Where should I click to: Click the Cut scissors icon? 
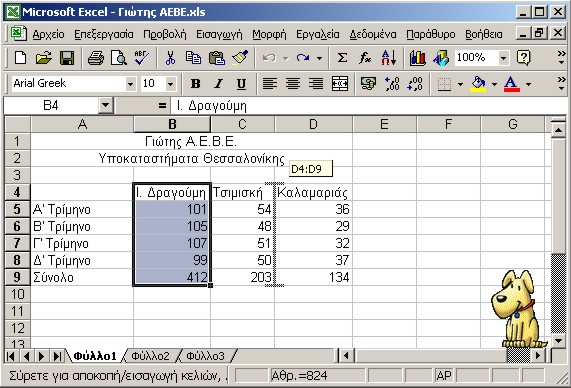(170, 58)
